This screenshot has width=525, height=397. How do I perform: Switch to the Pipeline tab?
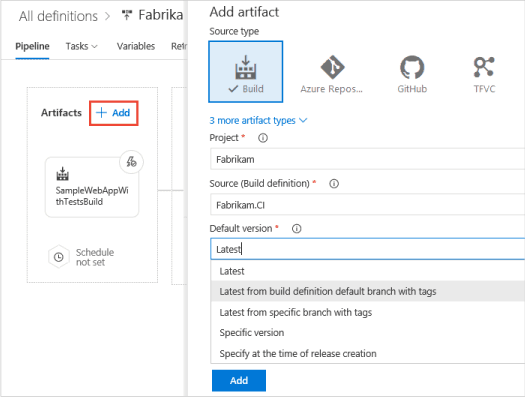[x=32, y=46]
